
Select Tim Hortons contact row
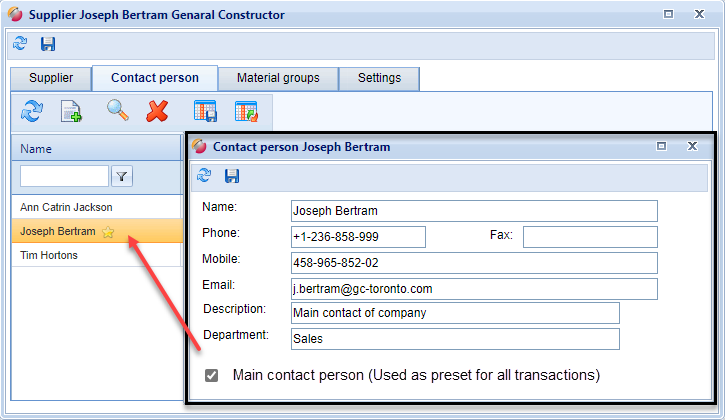(49, 255)
